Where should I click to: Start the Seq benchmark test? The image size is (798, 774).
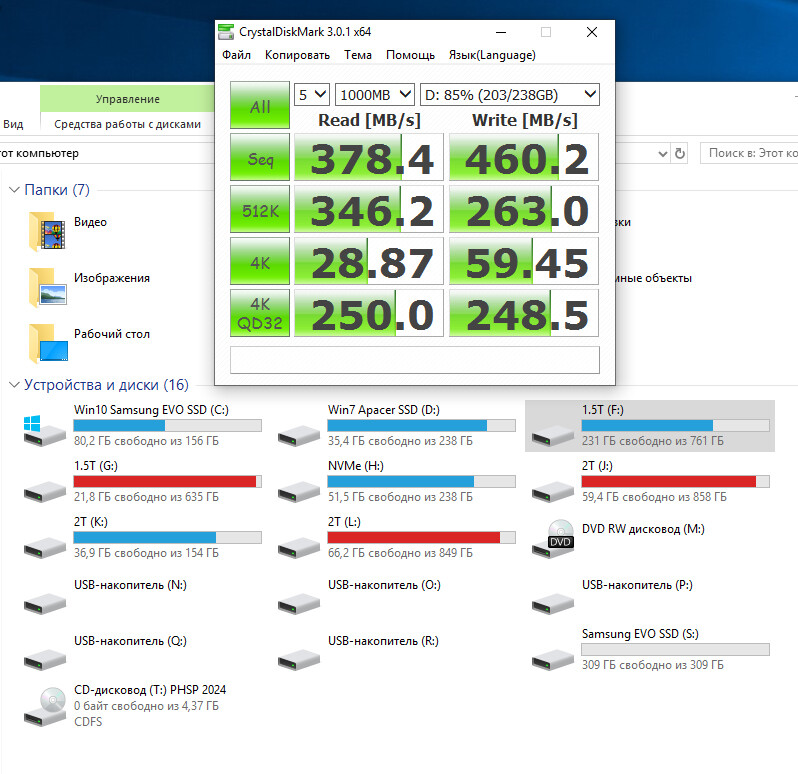coord(260,157)
